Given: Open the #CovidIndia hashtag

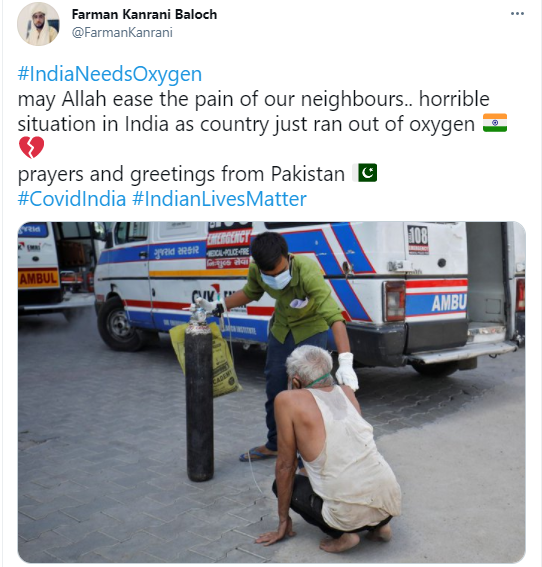Looking at the screenshot, I should tap(72, 199).
